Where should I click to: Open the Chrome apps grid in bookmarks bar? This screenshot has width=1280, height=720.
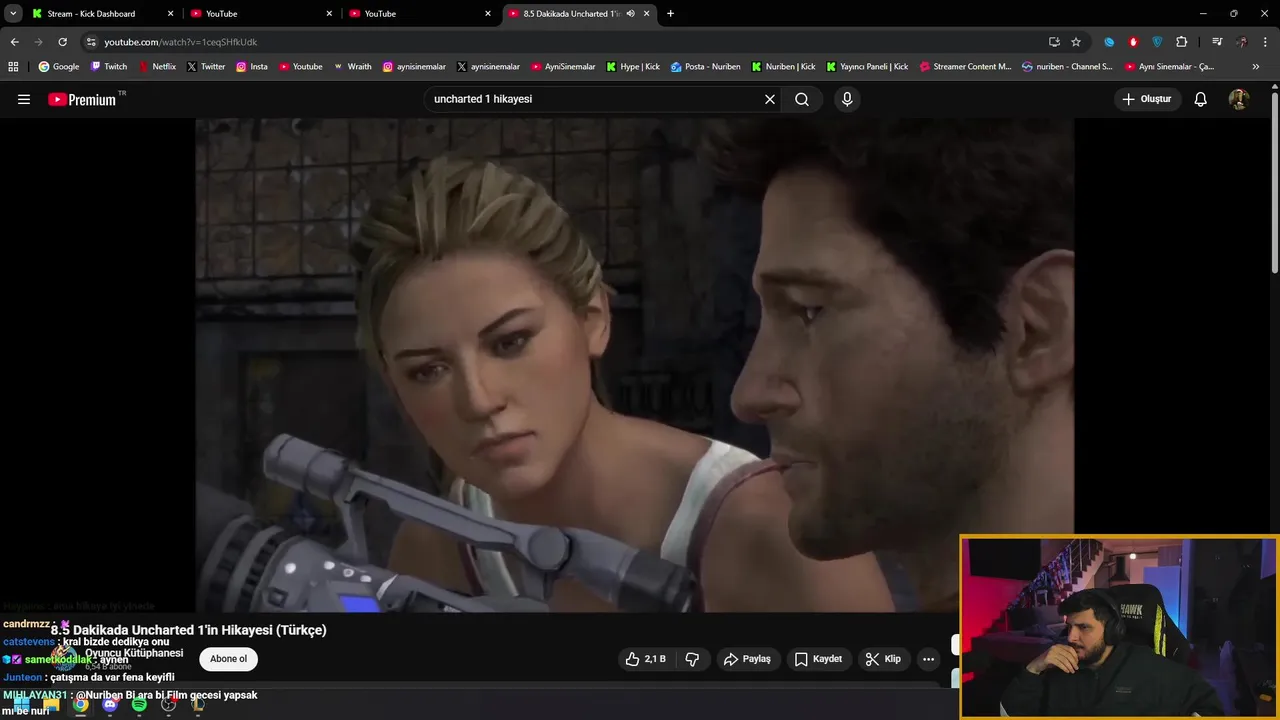tap(13, 67)
